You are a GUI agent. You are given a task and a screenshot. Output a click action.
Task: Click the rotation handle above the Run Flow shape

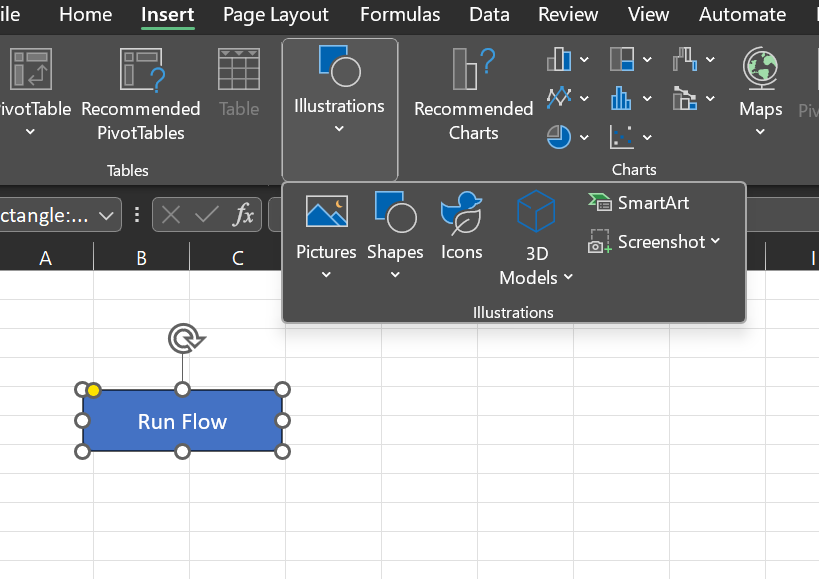click(x=183, y=340)
